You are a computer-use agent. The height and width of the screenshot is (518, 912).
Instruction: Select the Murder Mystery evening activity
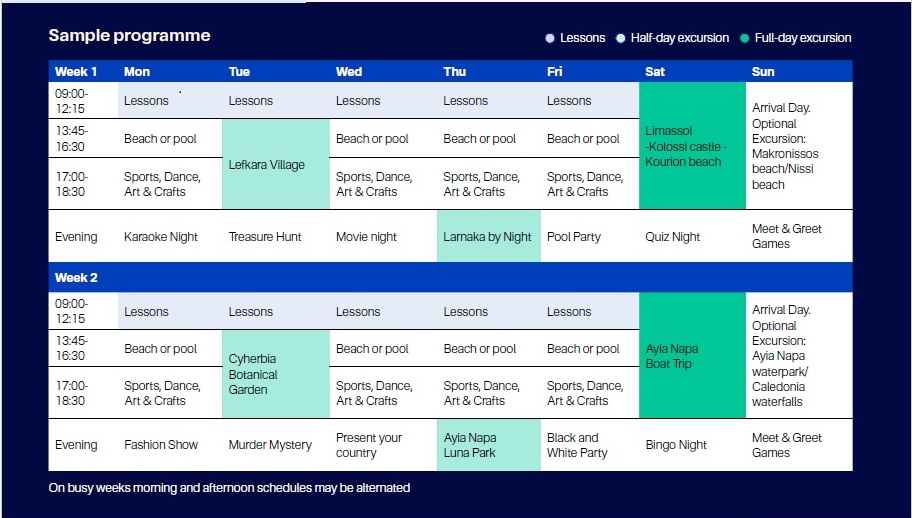point(270,445)
